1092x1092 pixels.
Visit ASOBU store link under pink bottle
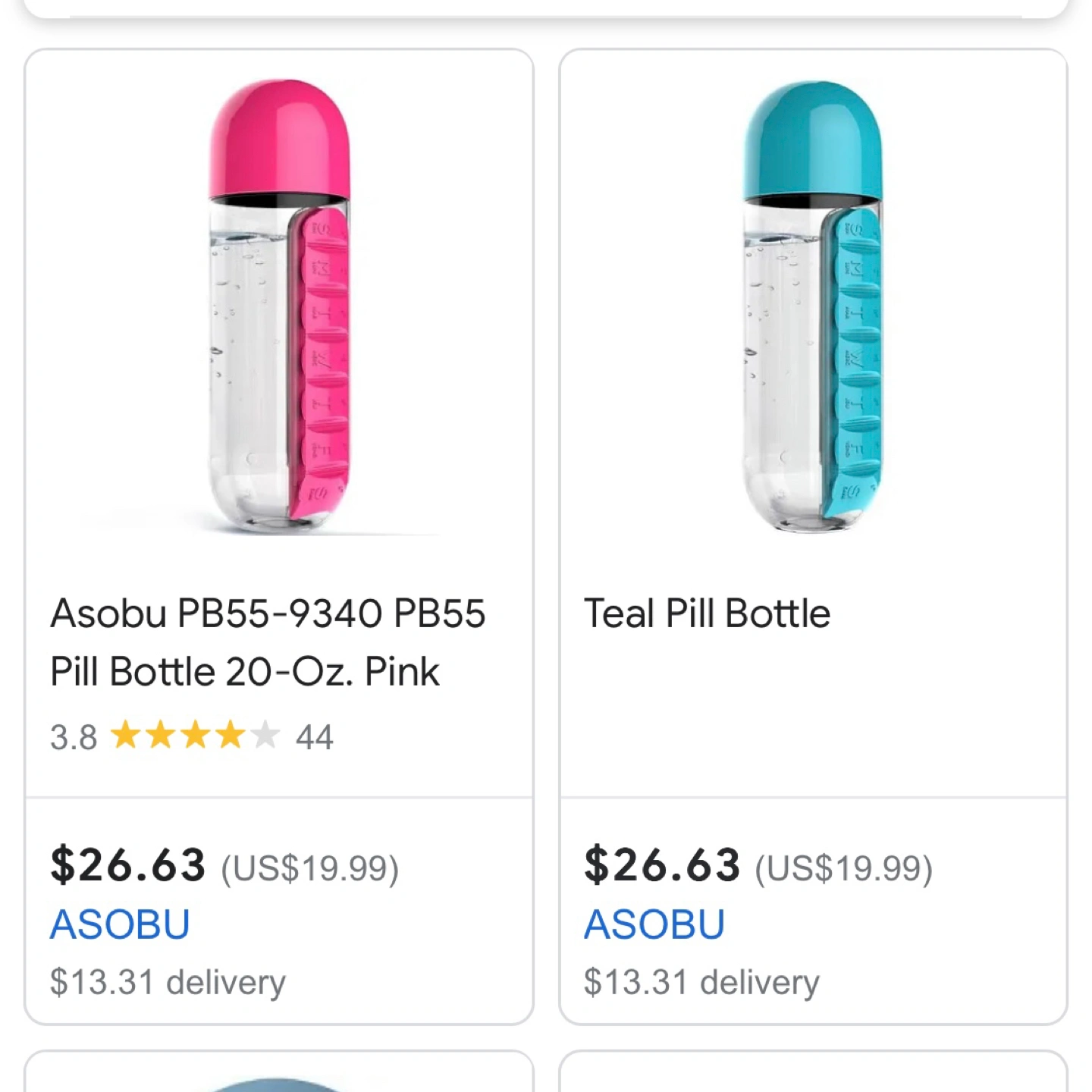point(120,924)
